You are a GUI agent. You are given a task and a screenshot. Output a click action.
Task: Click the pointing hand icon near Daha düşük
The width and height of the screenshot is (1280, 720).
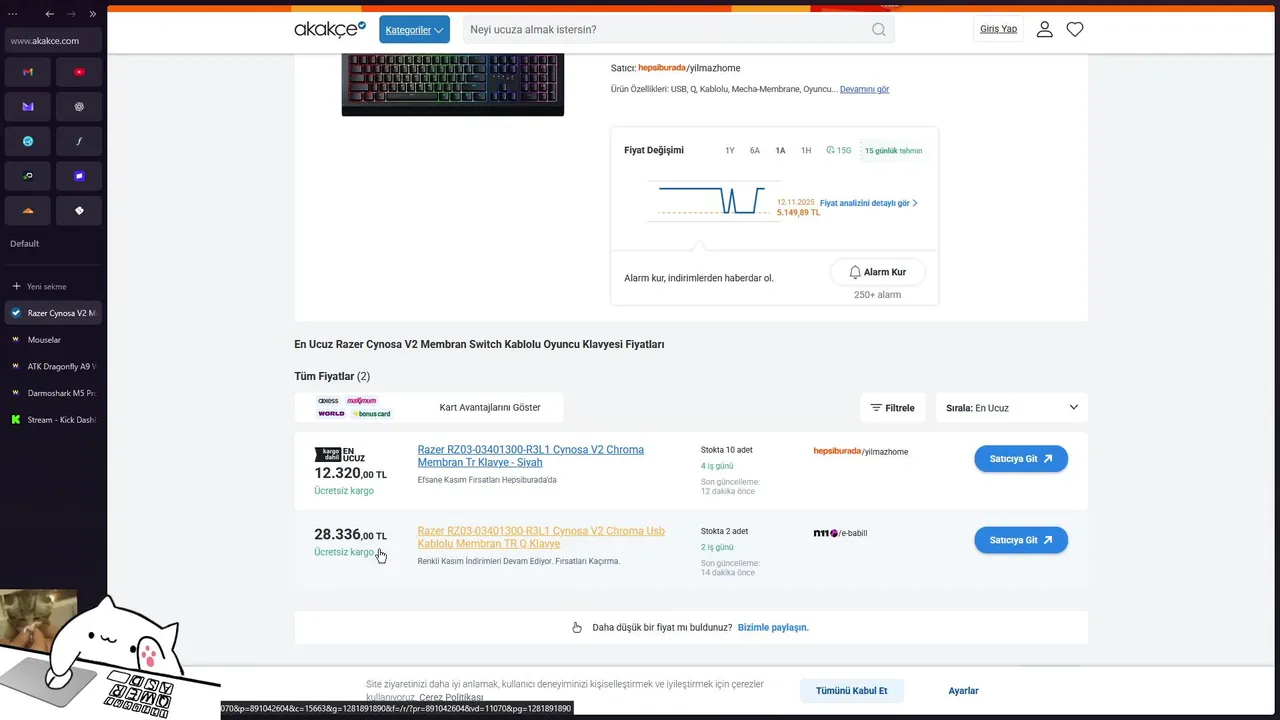click(x=577, y=628)
